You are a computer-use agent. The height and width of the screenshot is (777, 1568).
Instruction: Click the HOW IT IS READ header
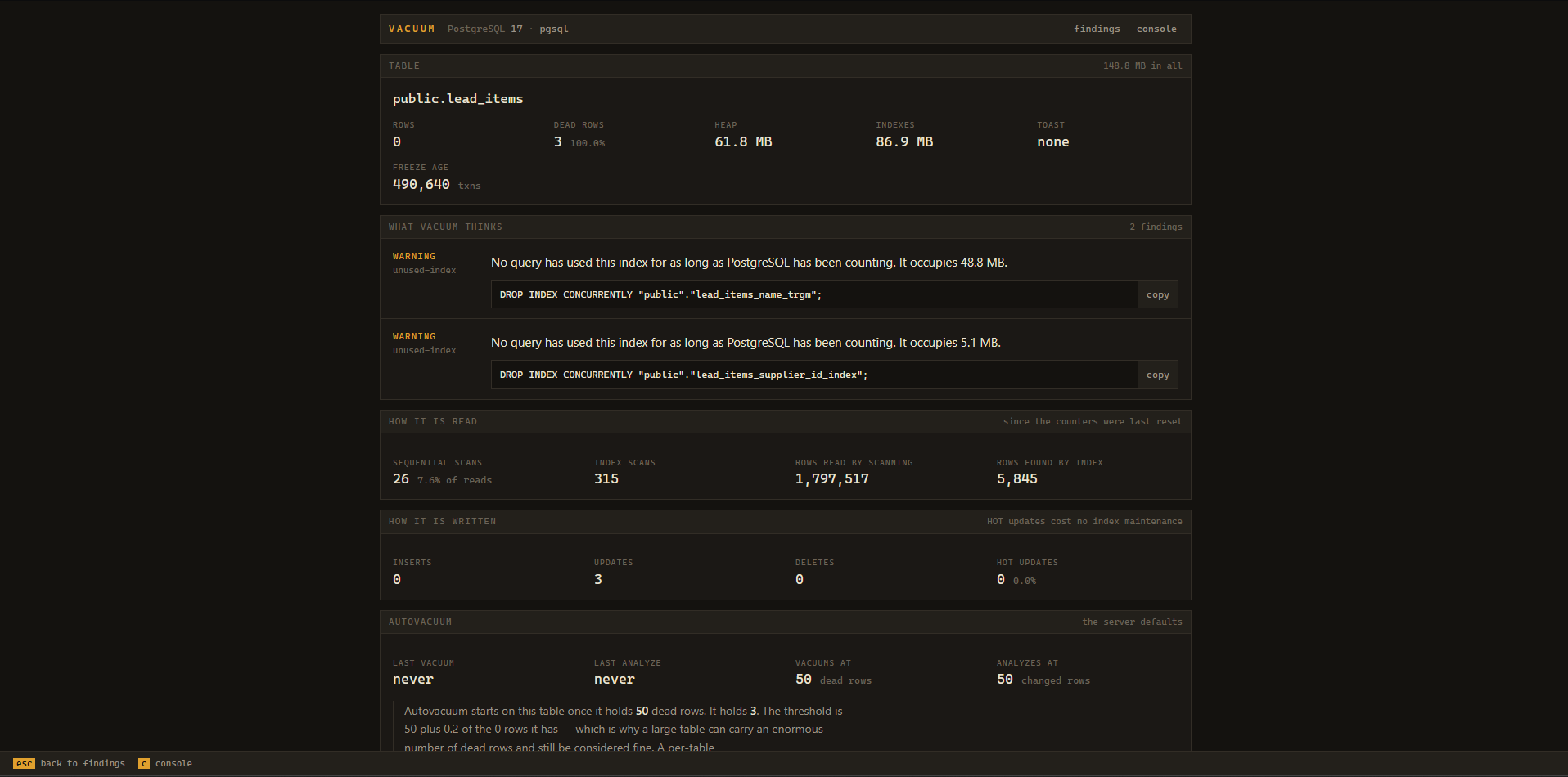[x=433, y=421]
